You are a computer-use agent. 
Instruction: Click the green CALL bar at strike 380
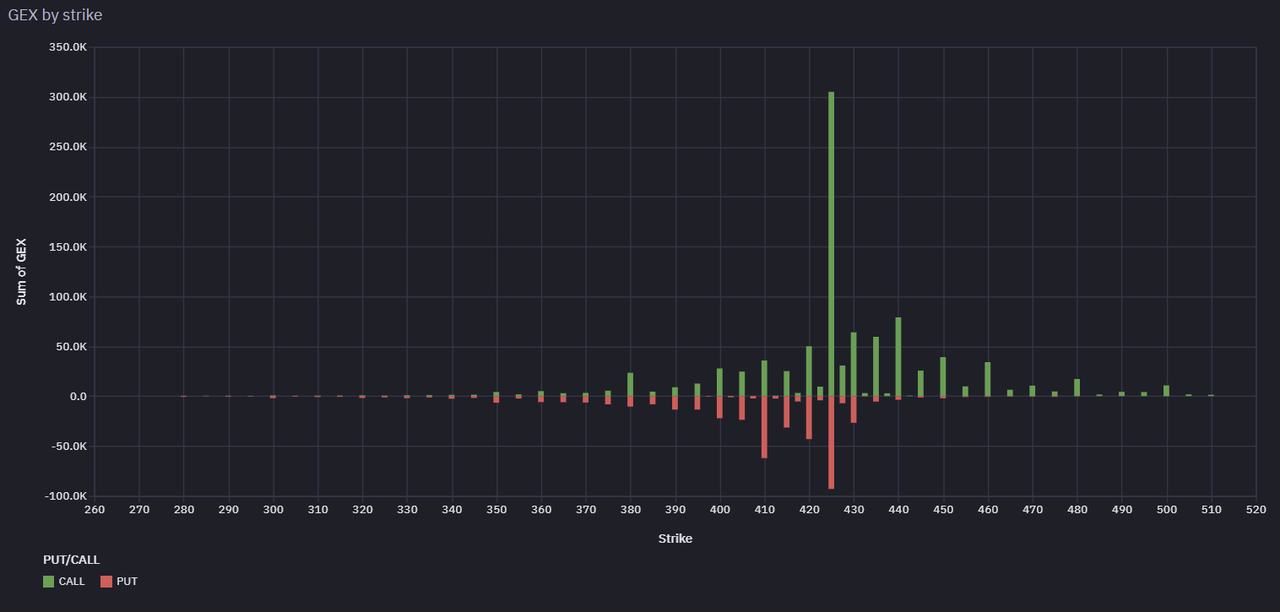(630, 385)
